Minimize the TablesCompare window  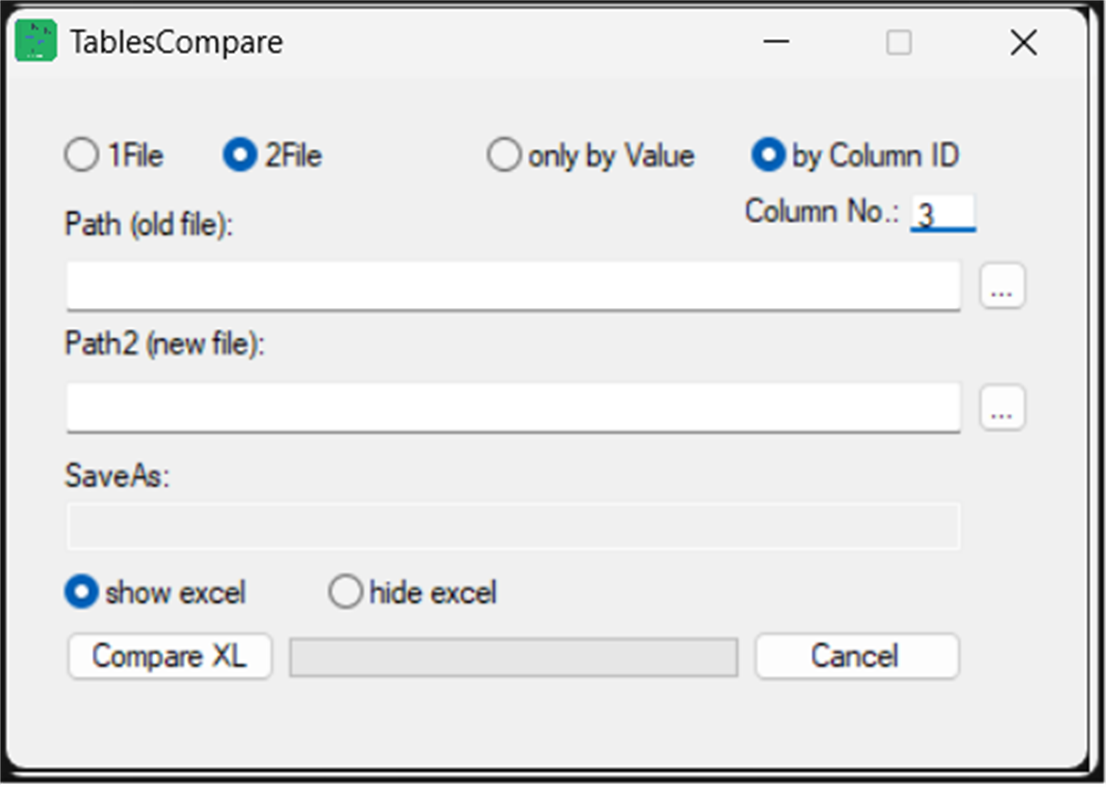click(x=776, y=42)
